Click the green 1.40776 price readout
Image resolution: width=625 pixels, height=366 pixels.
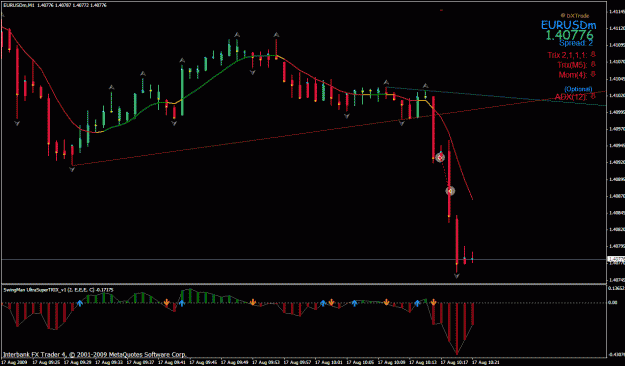[569, 35]
